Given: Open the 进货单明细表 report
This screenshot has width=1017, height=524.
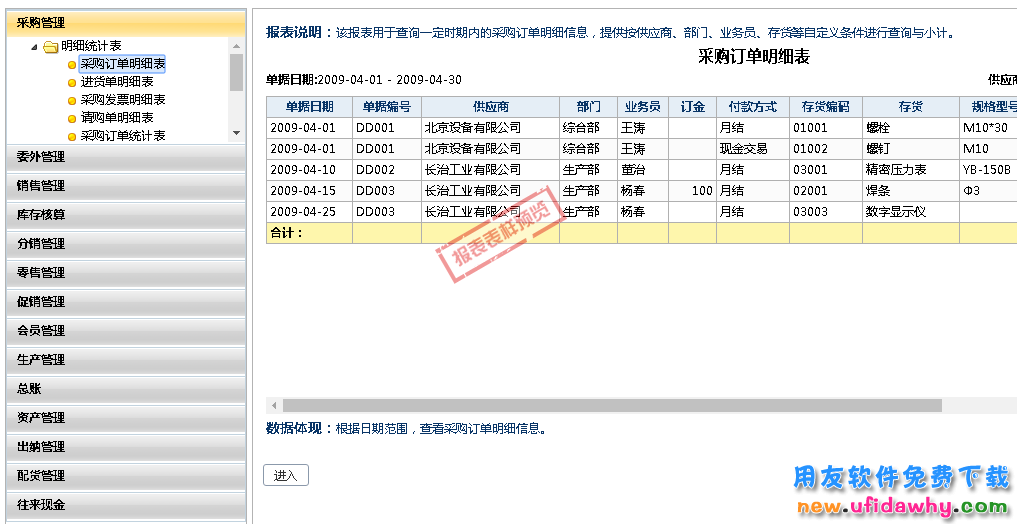Looking at the screenshot, I should point(117,82).
